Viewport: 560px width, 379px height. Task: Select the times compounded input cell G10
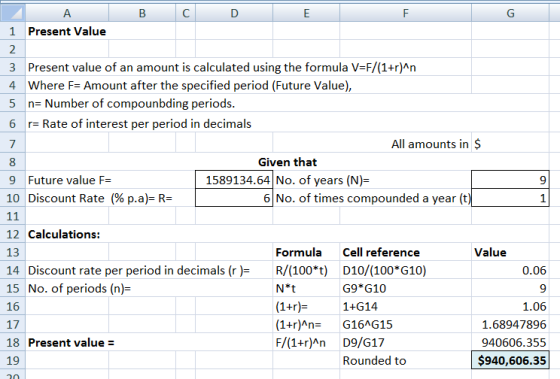[x=510, y=198]
